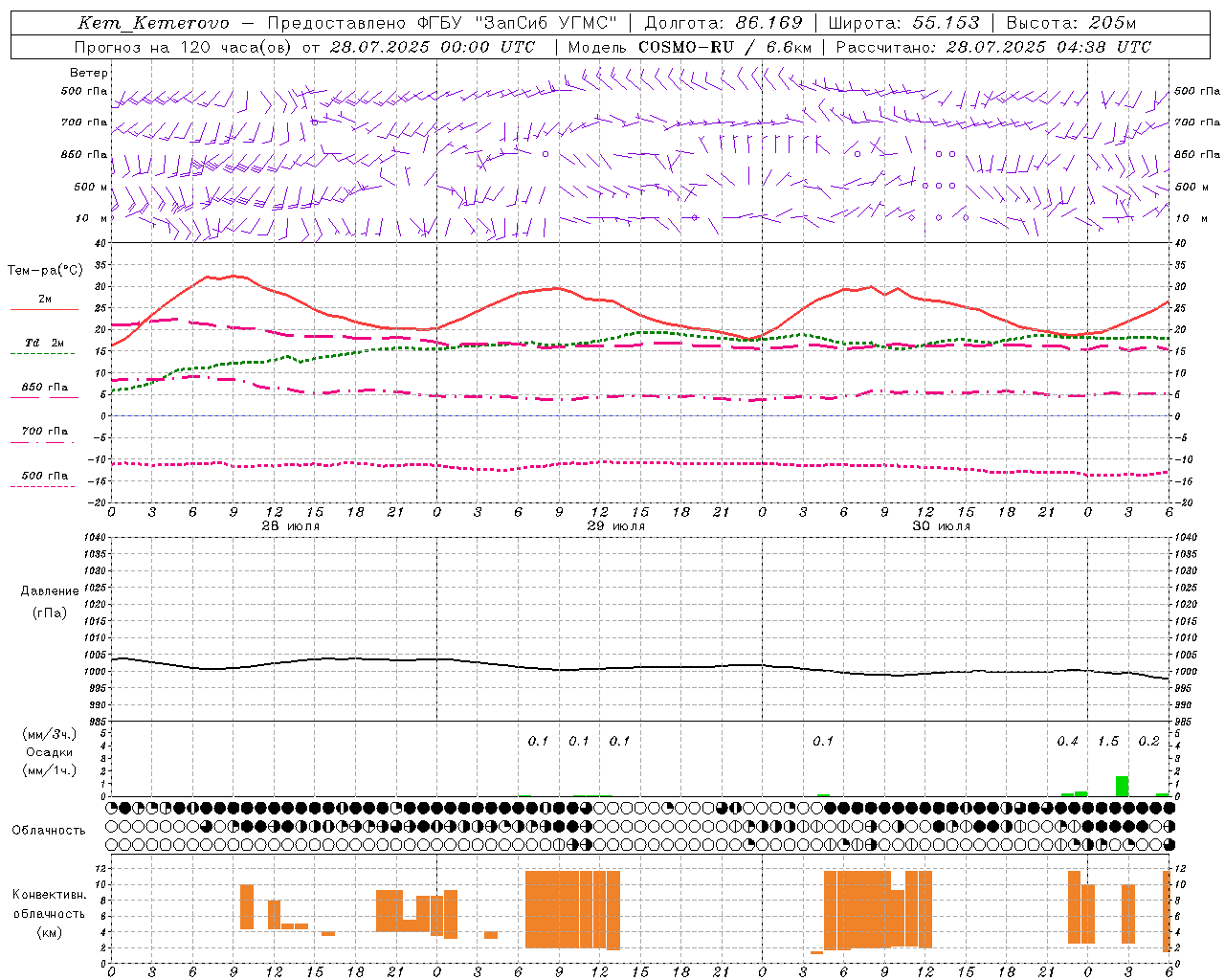The width and height of the screenshot is (1225, 980).
Task: Click the '30 июля' date label
Action: [x=941, y=526]
